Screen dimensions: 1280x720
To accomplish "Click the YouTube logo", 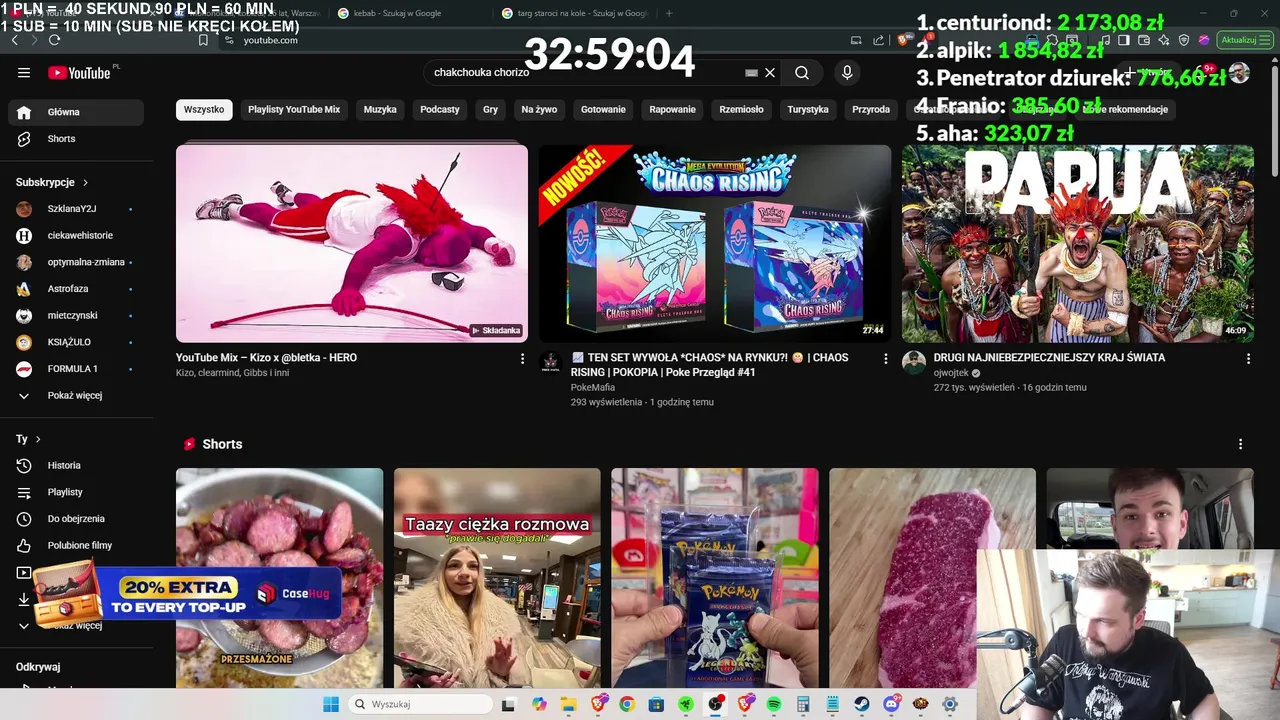I will tap(80, 73).
